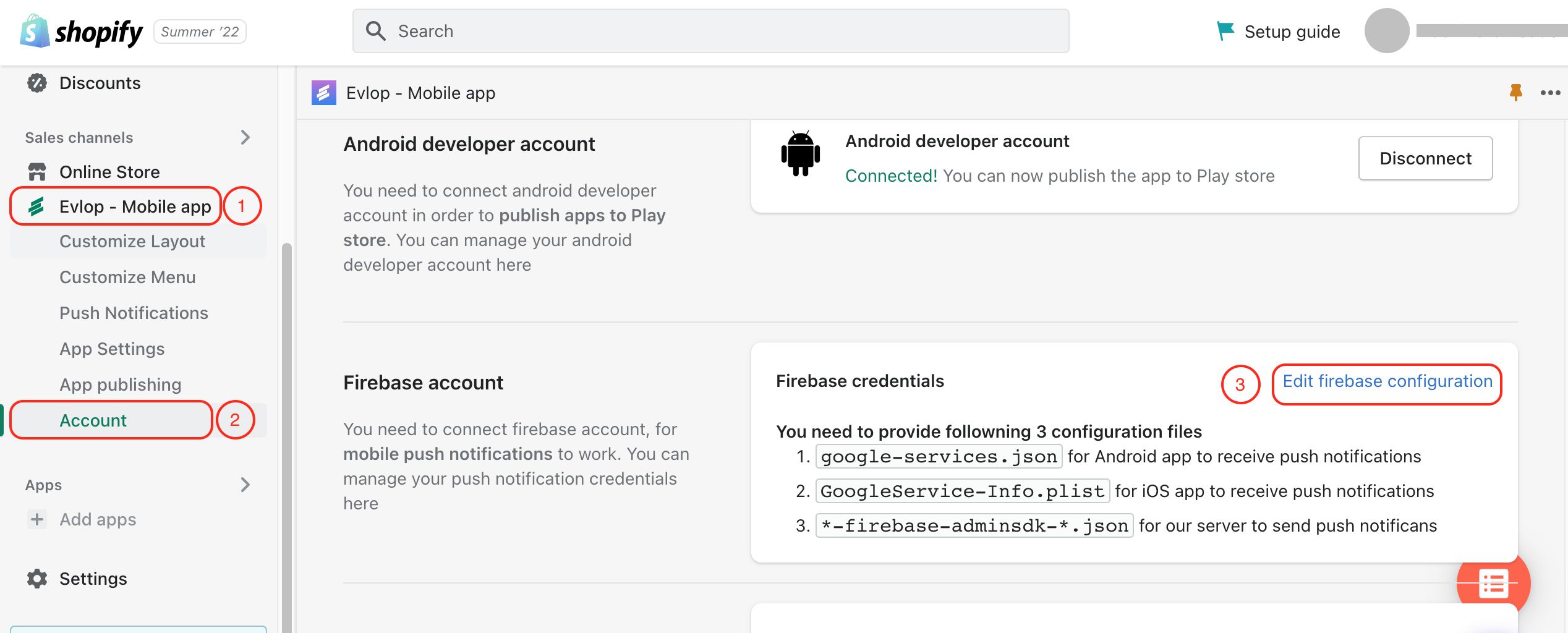Open the orange floating checklist button
This screenshot has height=633, width=1568.
pyautogui.click(x=1493, y=583)
